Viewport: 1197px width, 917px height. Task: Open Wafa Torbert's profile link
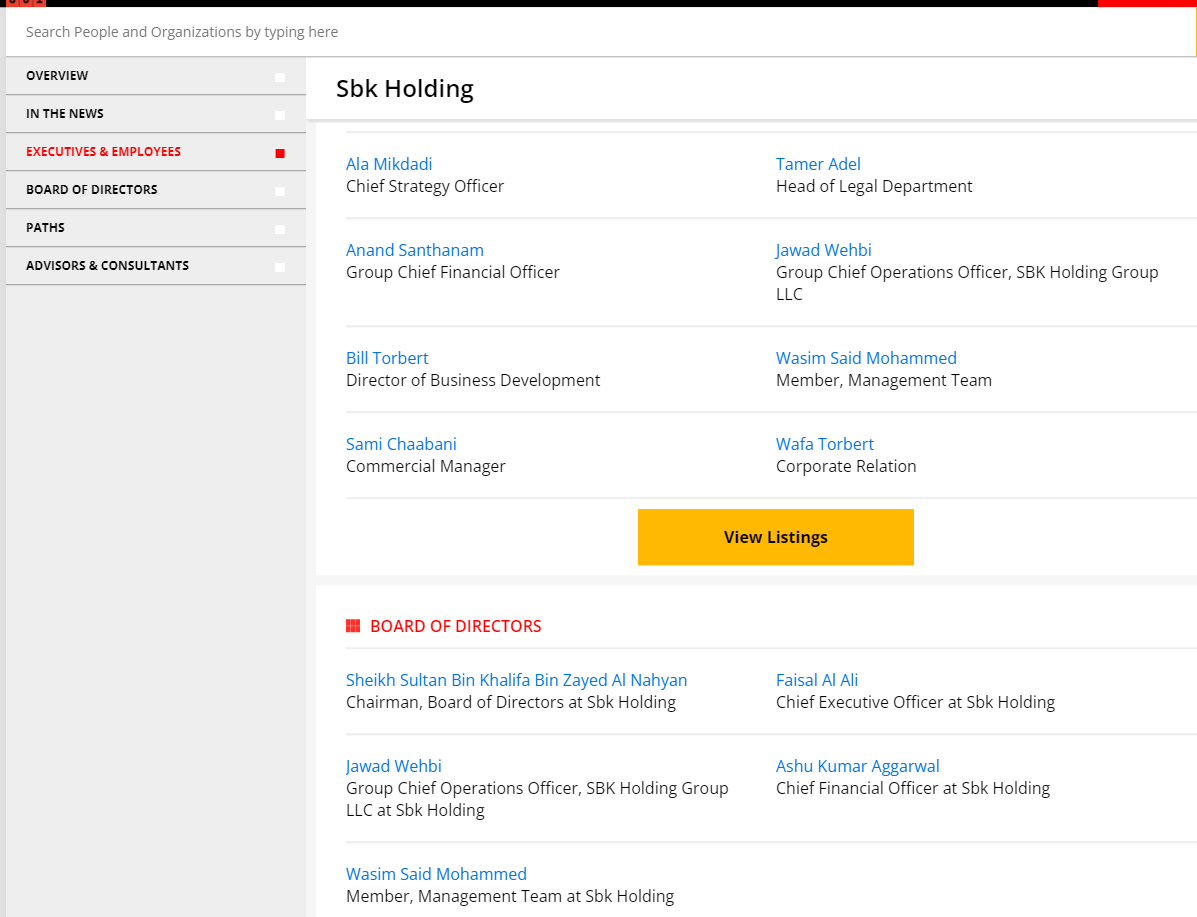pos(825,444)
